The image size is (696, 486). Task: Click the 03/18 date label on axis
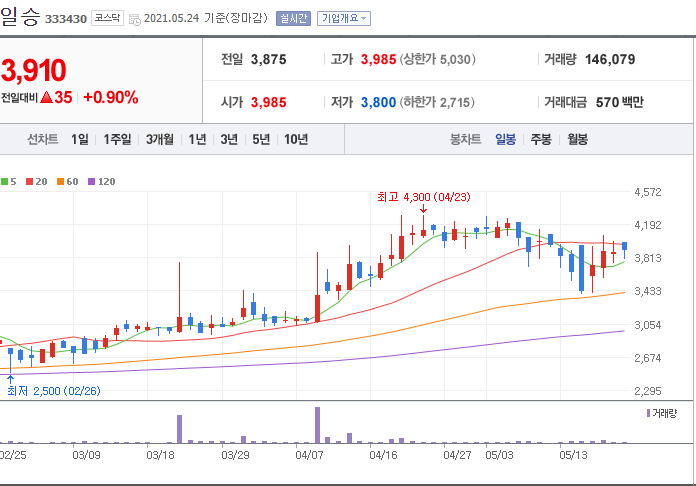[160, 455]
